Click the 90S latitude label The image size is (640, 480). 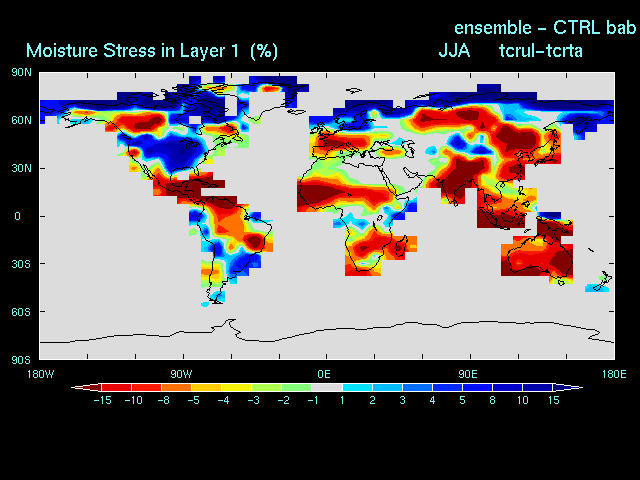(21, 360)
